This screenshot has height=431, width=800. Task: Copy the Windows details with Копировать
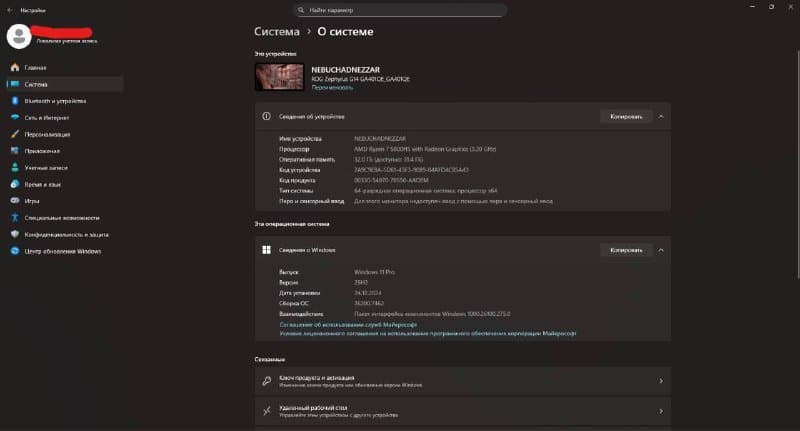point(626,250)
